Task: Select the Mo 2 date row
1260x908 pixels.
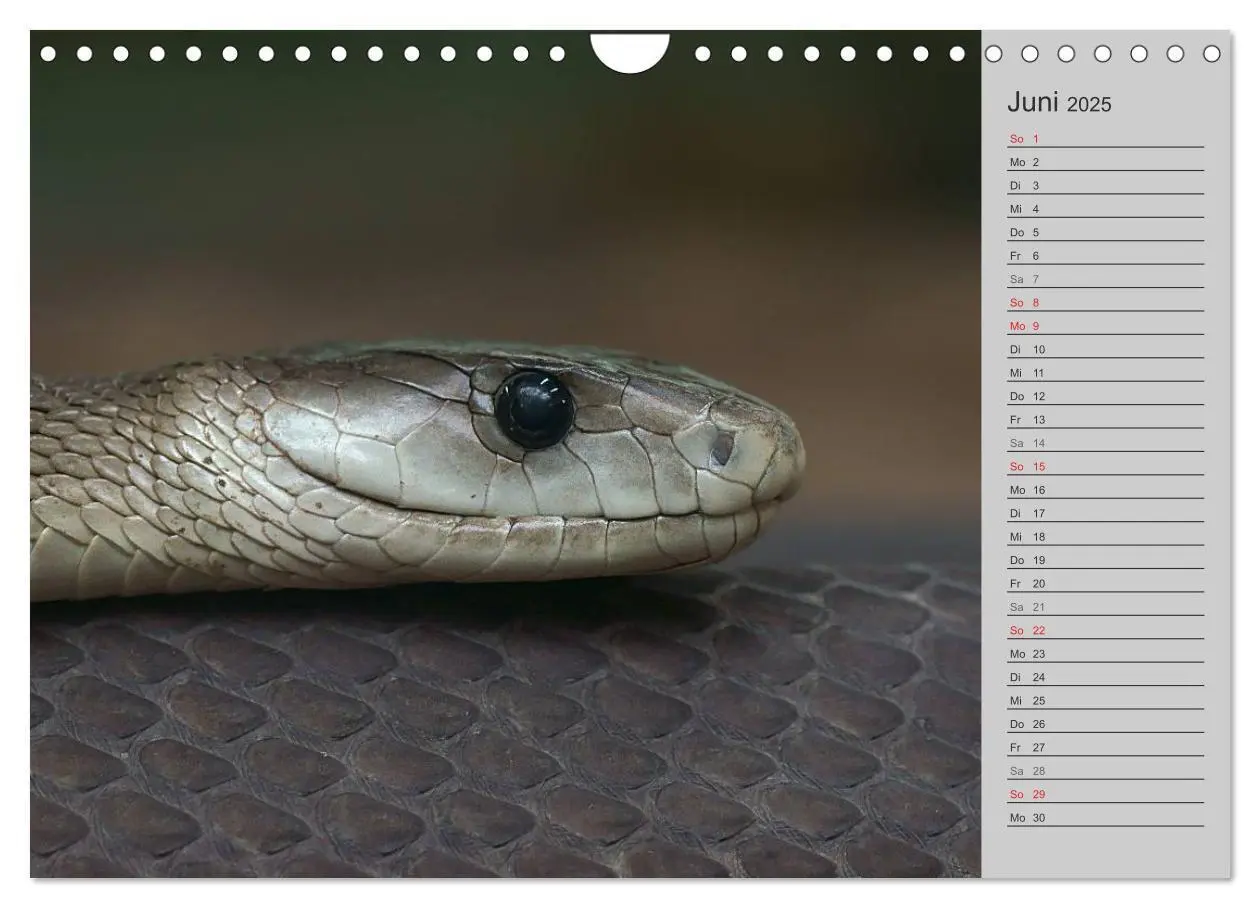Action: (x=1105, y=162)
